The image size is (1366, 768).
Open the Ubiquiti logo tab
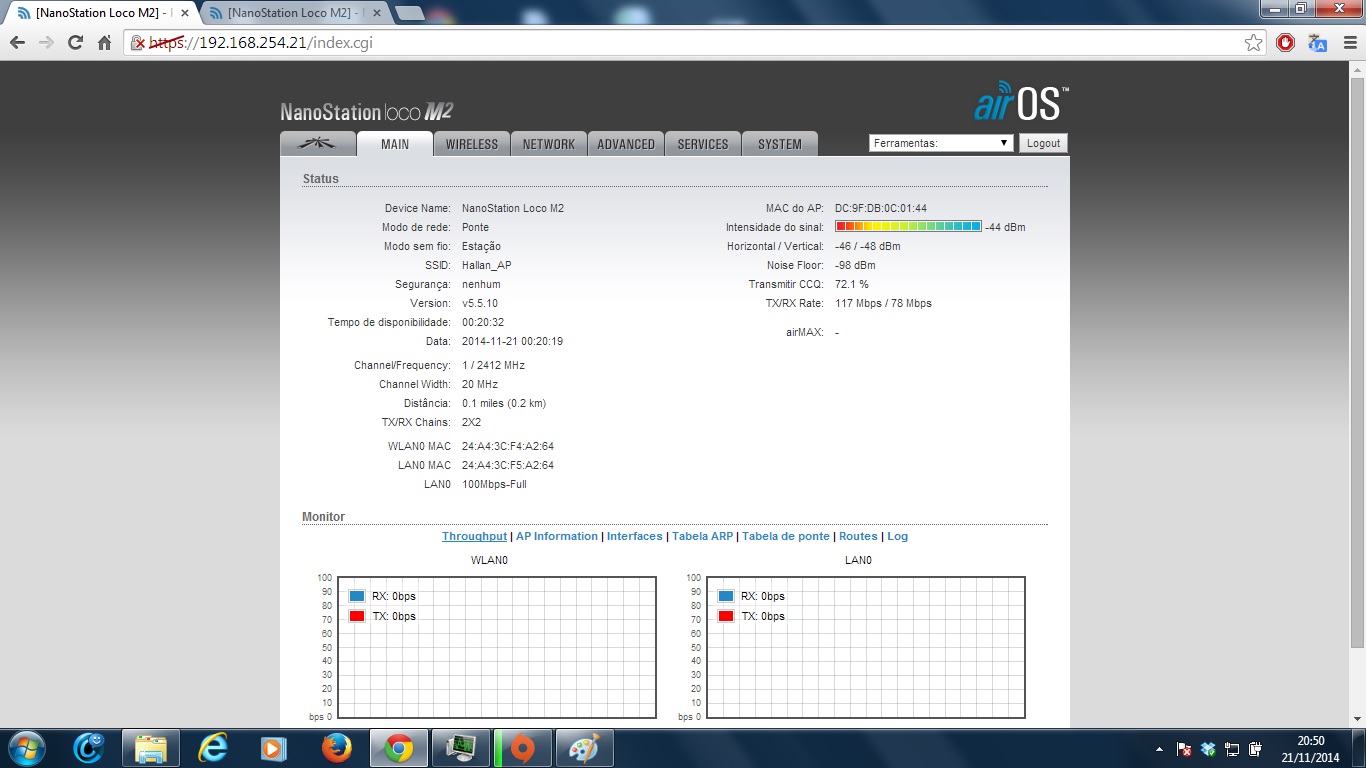[x=318, y=144]
